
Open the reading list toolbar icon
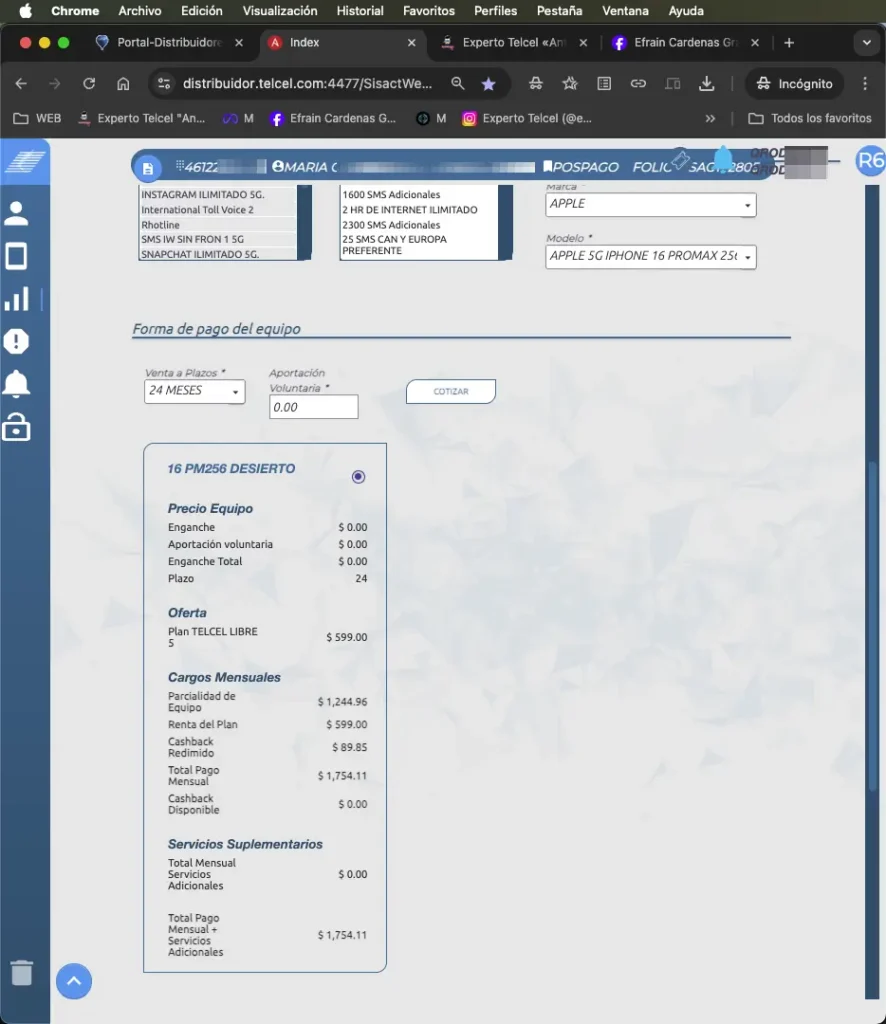[x=604, y=84]
